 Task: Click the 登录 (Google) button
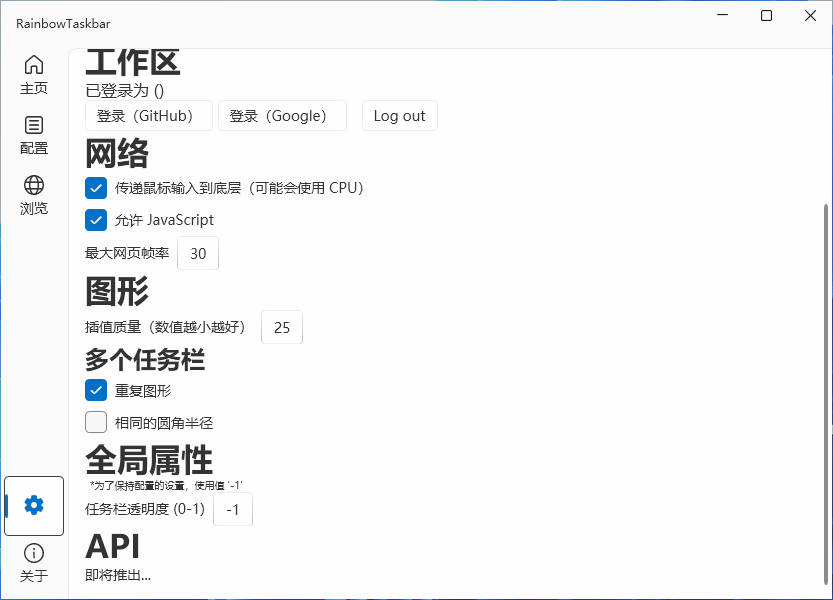282,116
